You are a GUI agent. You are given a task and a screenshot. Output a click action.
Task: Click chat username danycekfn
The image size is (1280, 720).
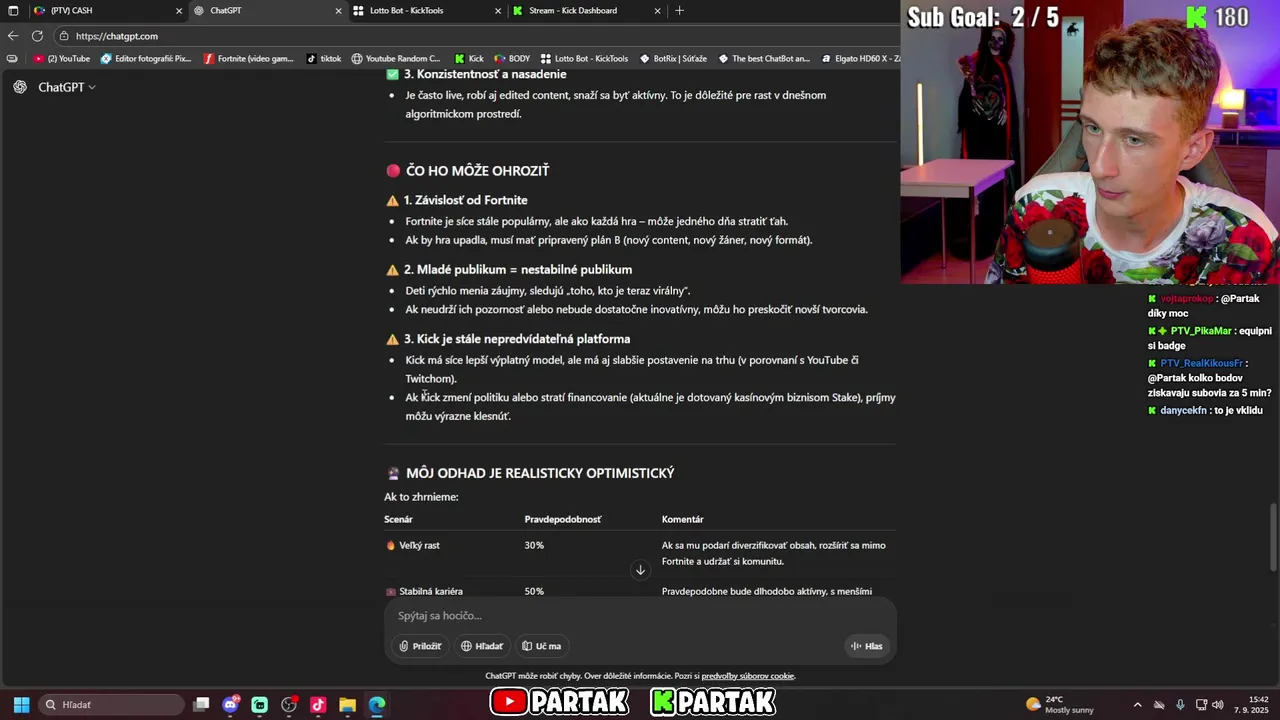1183,411
